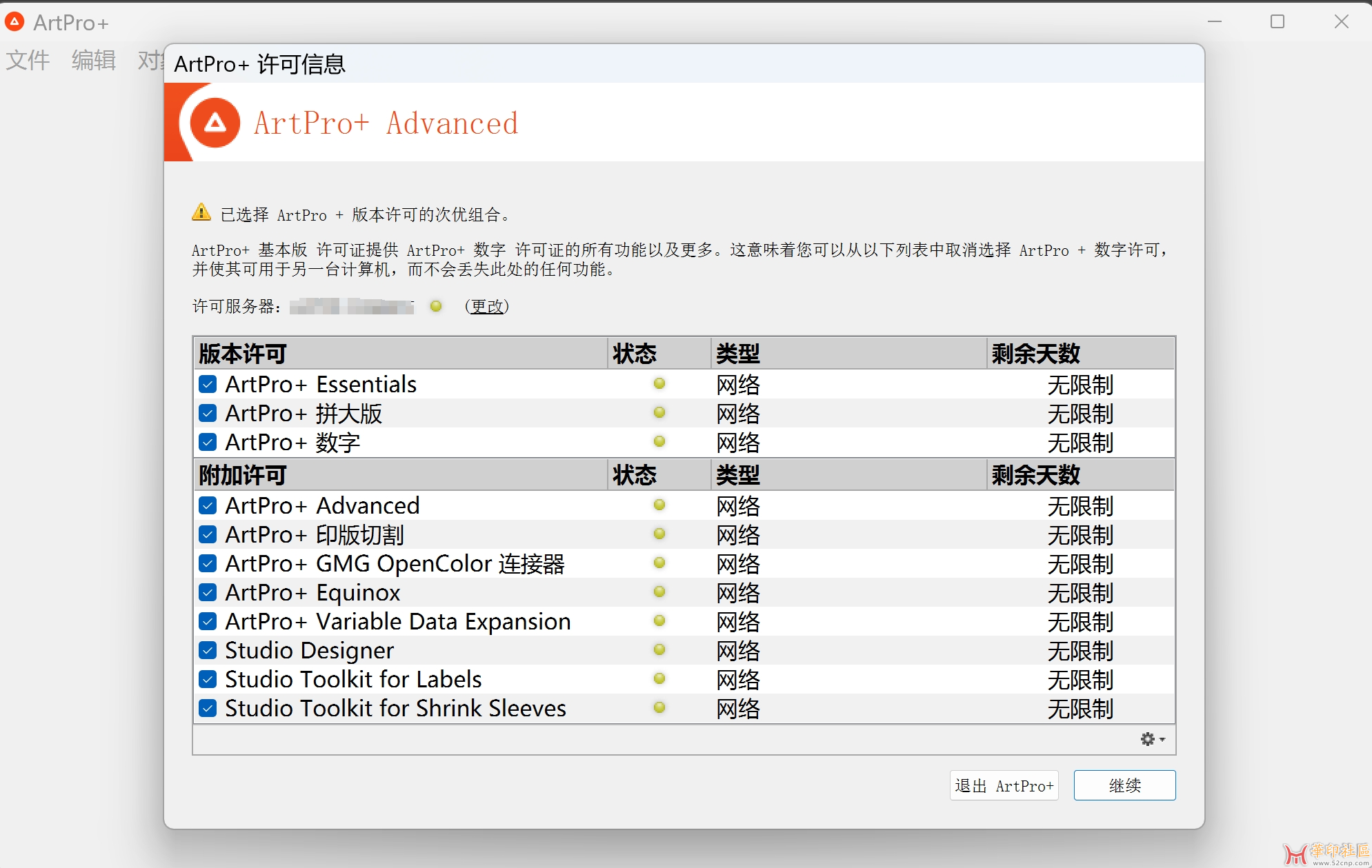Open the gear settings dropdown below the table

point(1152,739)
